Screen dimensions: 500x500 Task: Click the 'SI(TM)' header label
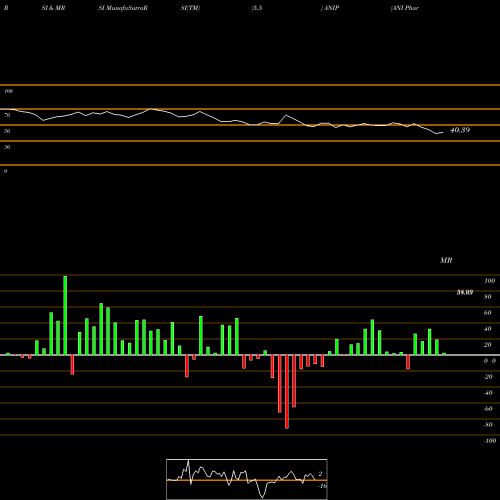pyautogui.click(x=190, y=8)
